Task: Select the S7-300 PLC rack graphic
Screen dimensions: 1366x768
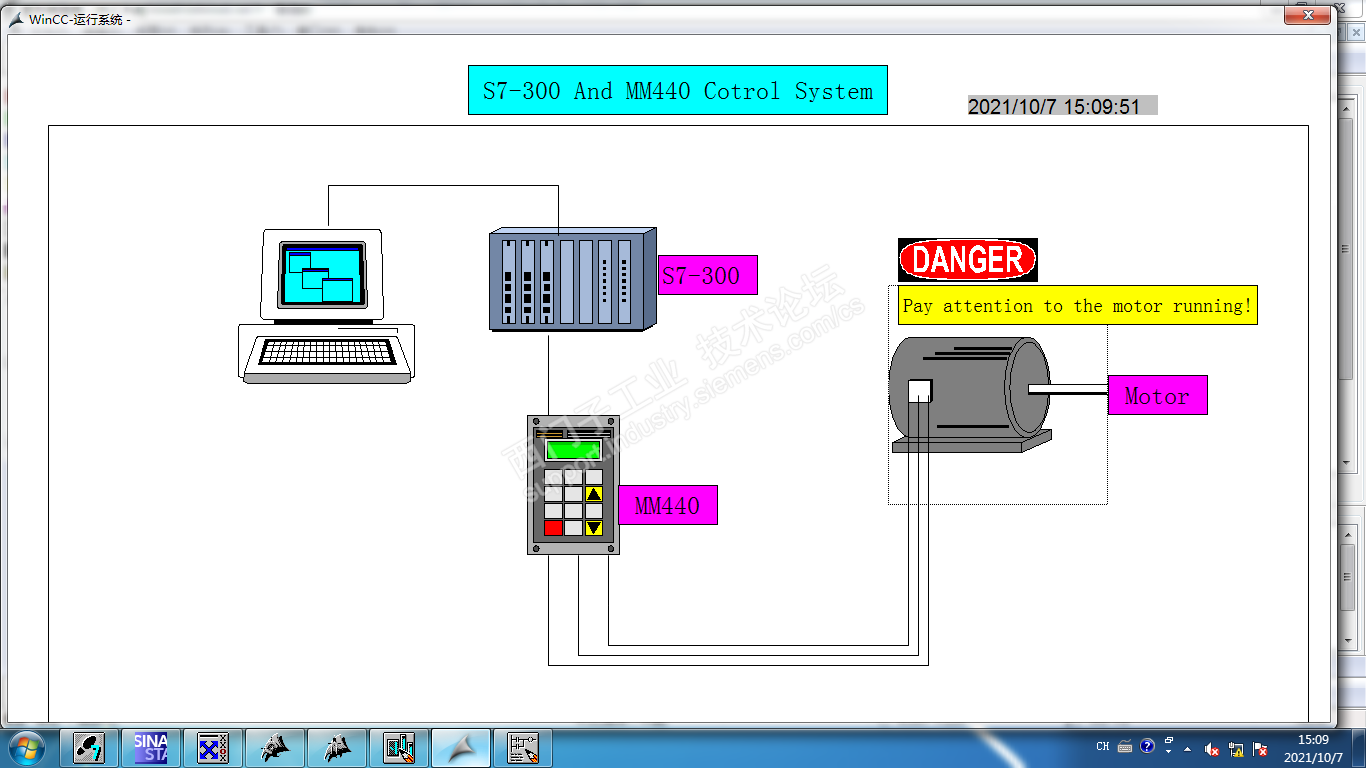Action: (573, 278)
